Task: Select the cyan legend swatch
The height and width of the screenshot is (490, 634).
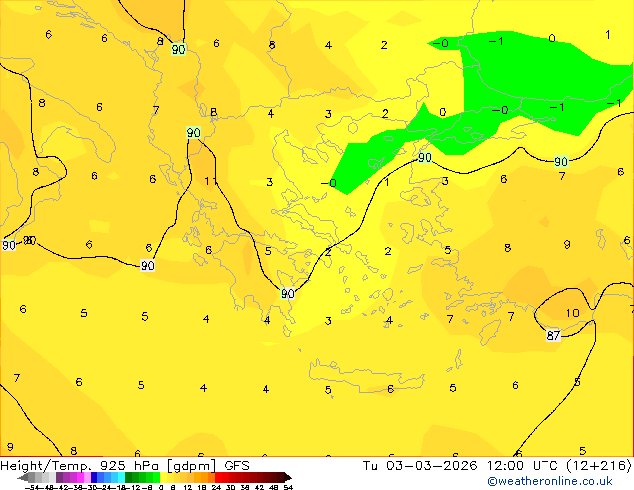Action: coord(121,477)
